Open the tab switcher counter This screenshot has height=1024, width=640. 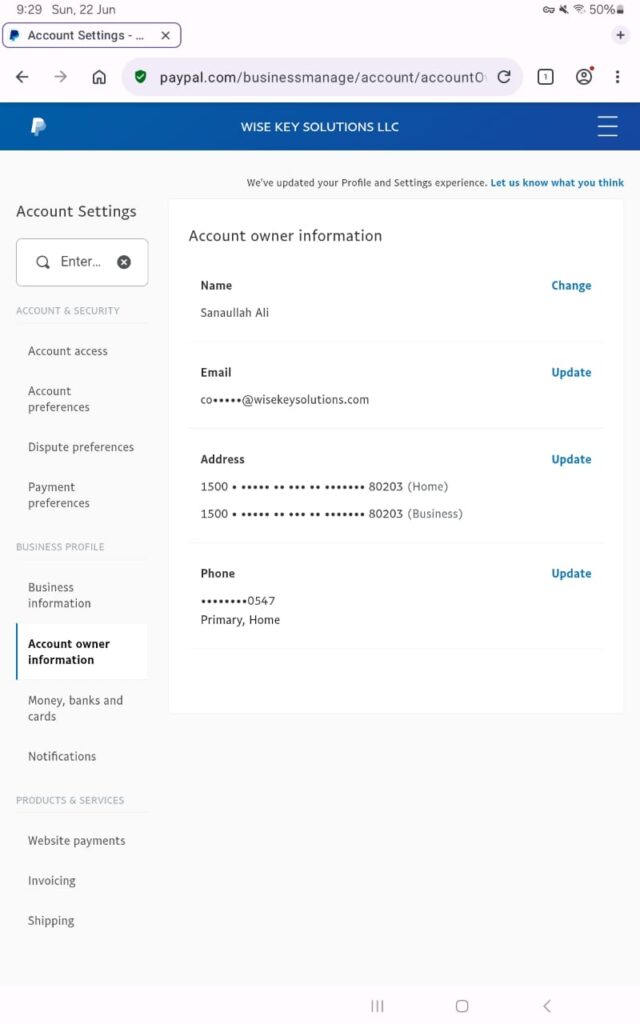pyautogui.click(x=545, y=77)
